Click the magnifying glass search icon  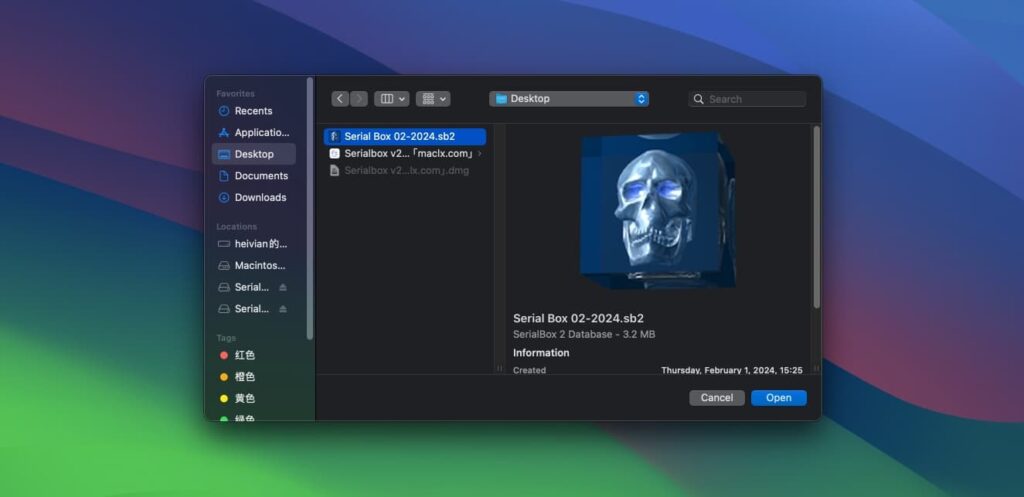pos(699,99)
